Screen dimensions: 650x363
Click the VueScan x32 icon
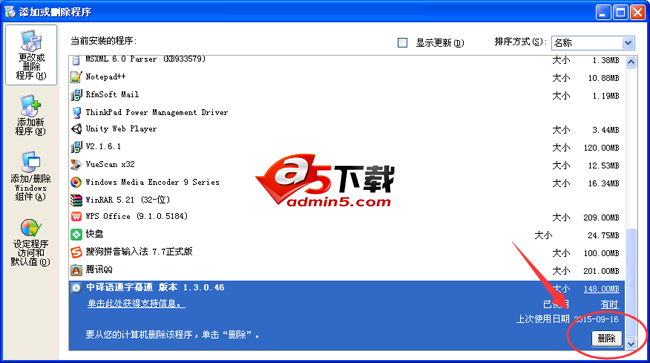[76, 165]
